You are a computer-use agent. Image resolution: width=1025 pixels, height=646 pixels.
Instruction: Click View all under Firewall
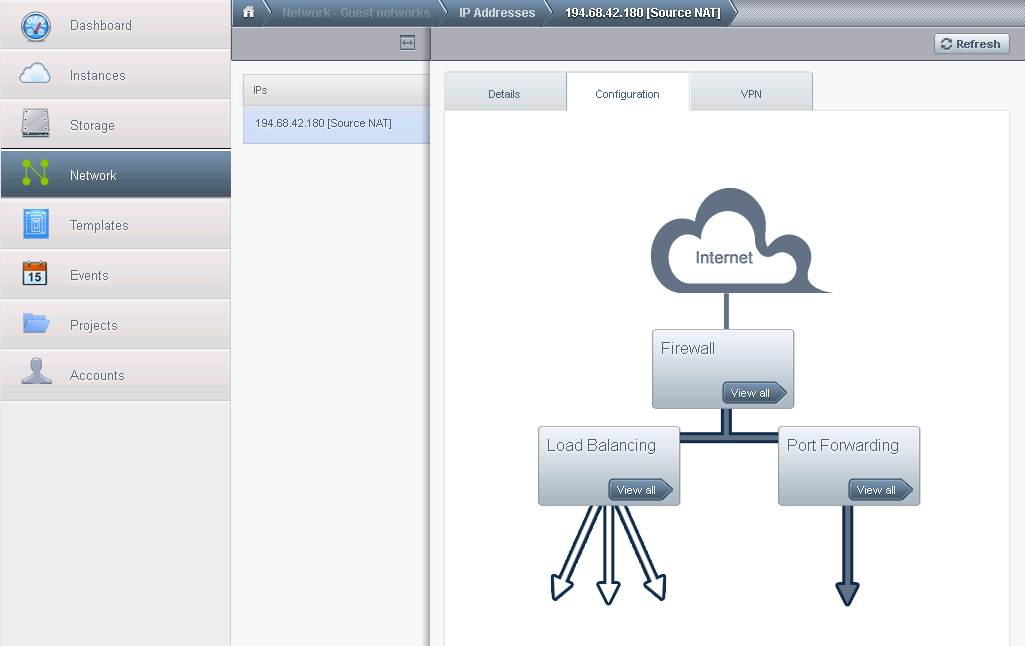click(x=753, y=393)
